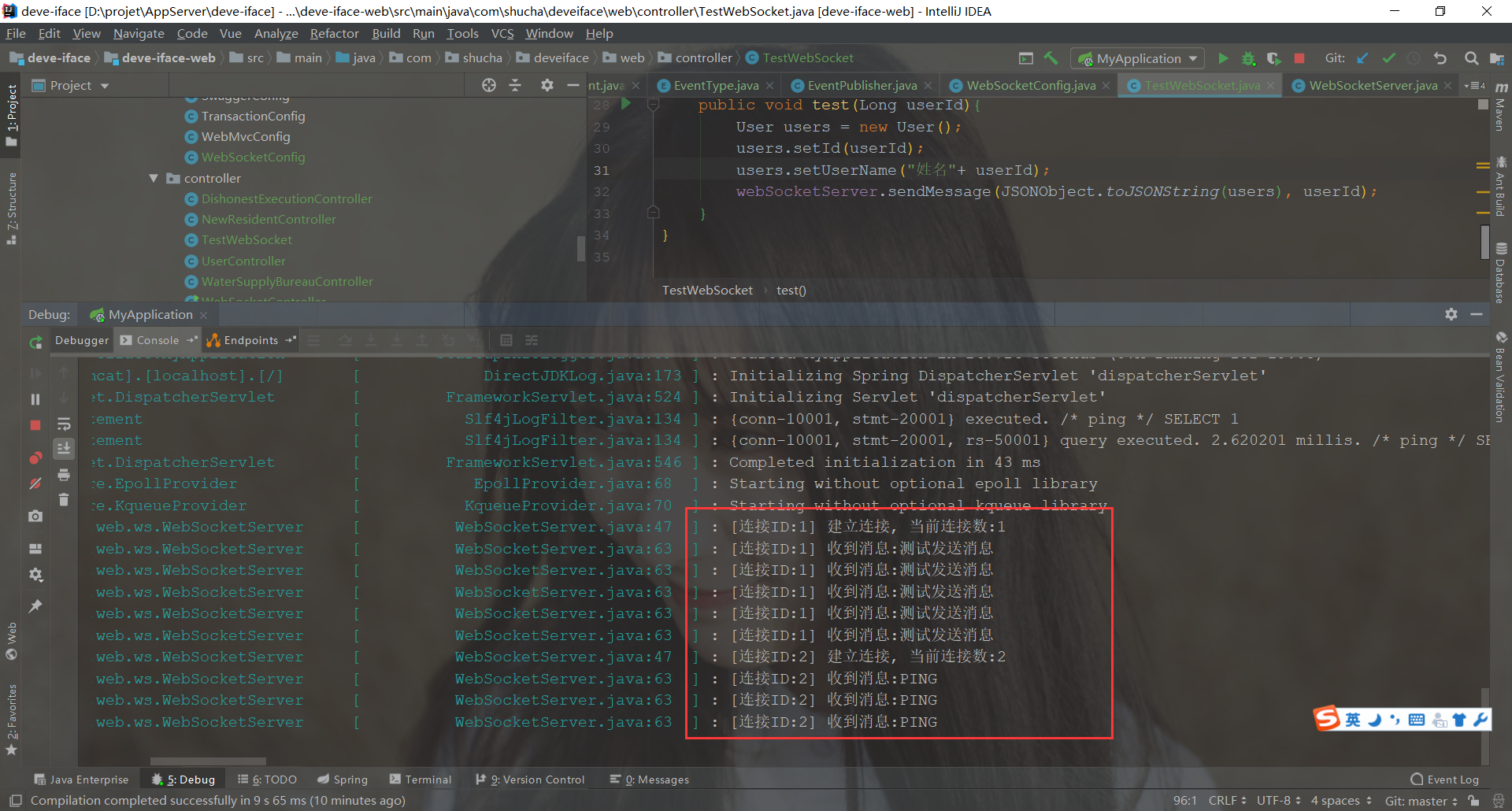Screen dimensions: 1512x811
Task: Restore the debug layout icon
Action: [35, 549]
